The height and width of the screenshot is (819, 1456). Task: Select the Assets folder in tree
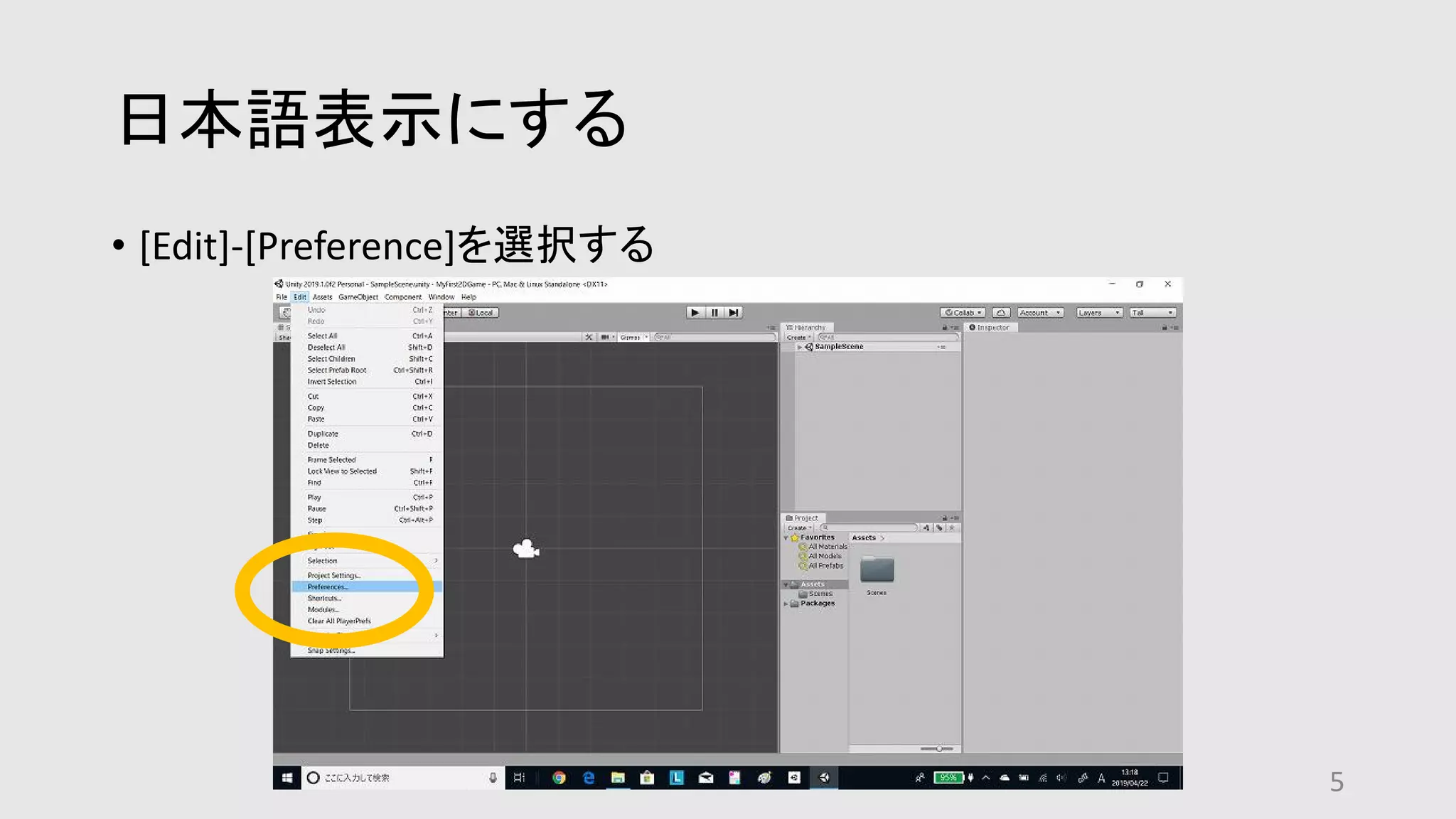(x=815, y=584)
